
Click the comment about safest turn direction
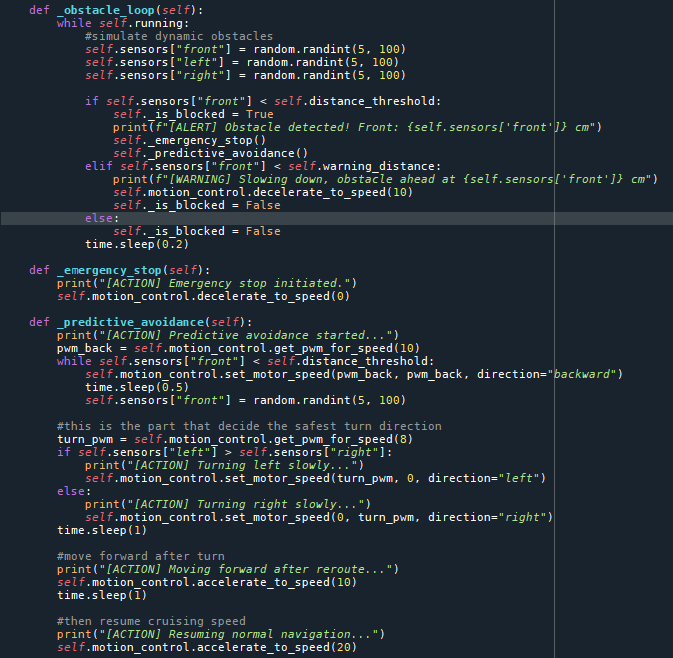coord(249,426)
